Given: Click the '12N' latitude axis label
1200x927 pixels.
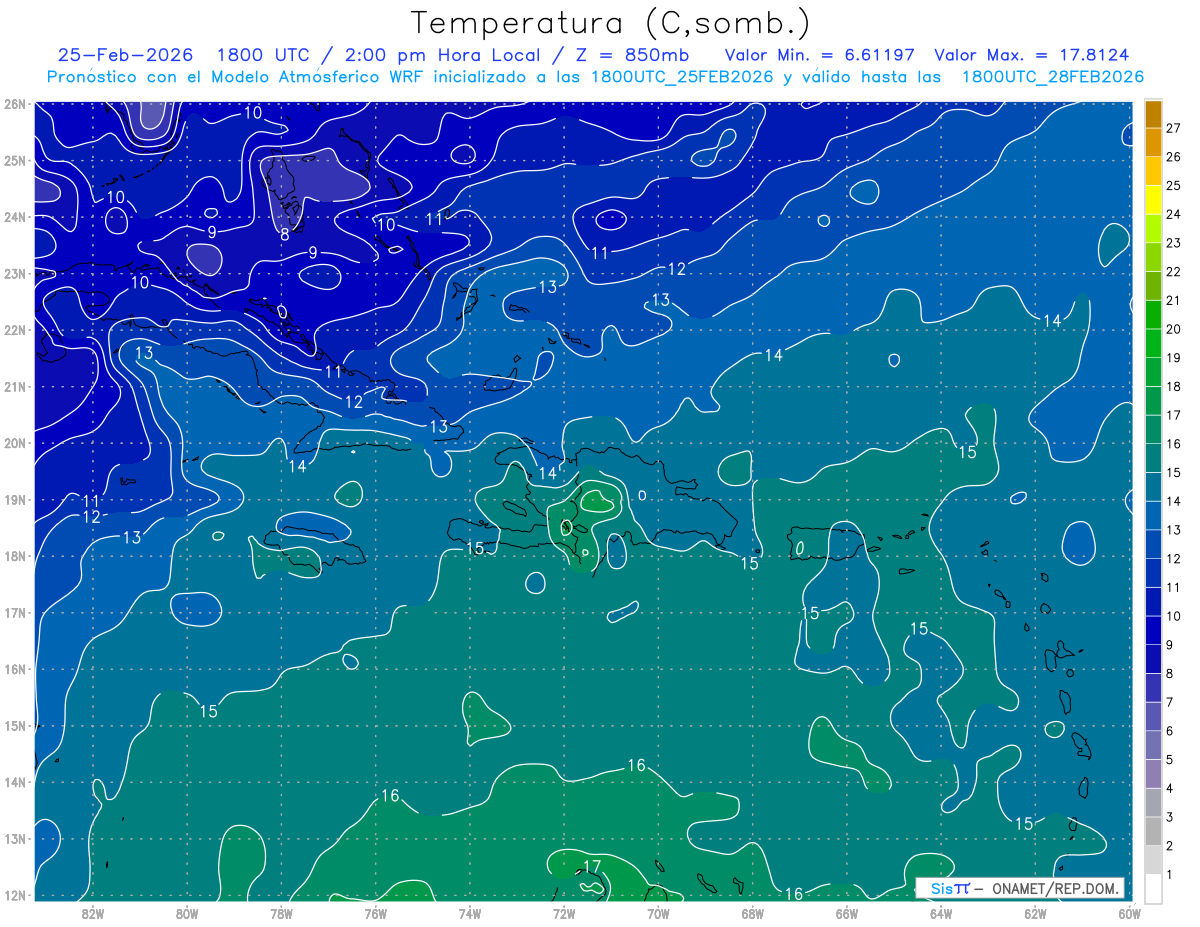Looking at the screenshot, I should point(14,895).
